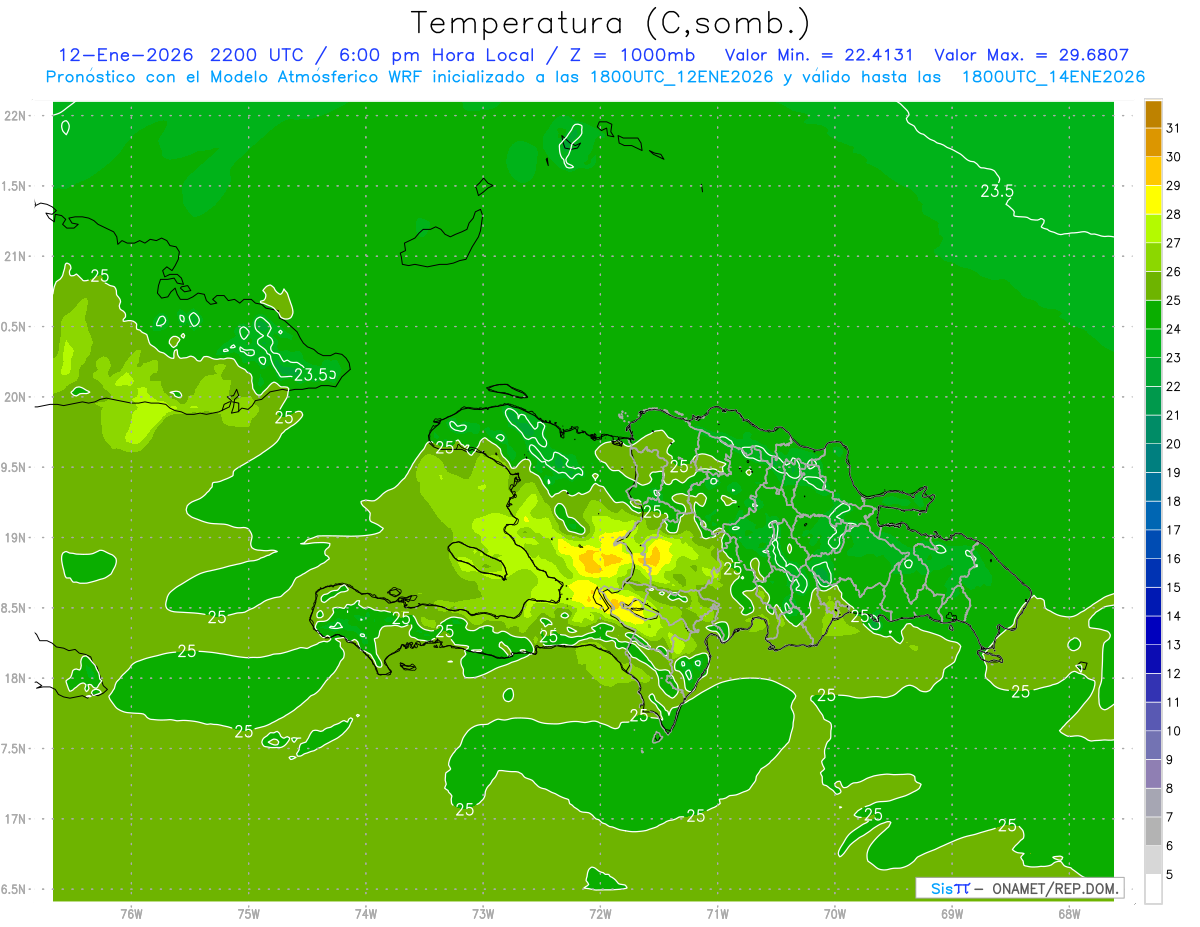Click the orange swatch between 30 and 31
Screen dimensions: 1200x927
[1153, 142]
